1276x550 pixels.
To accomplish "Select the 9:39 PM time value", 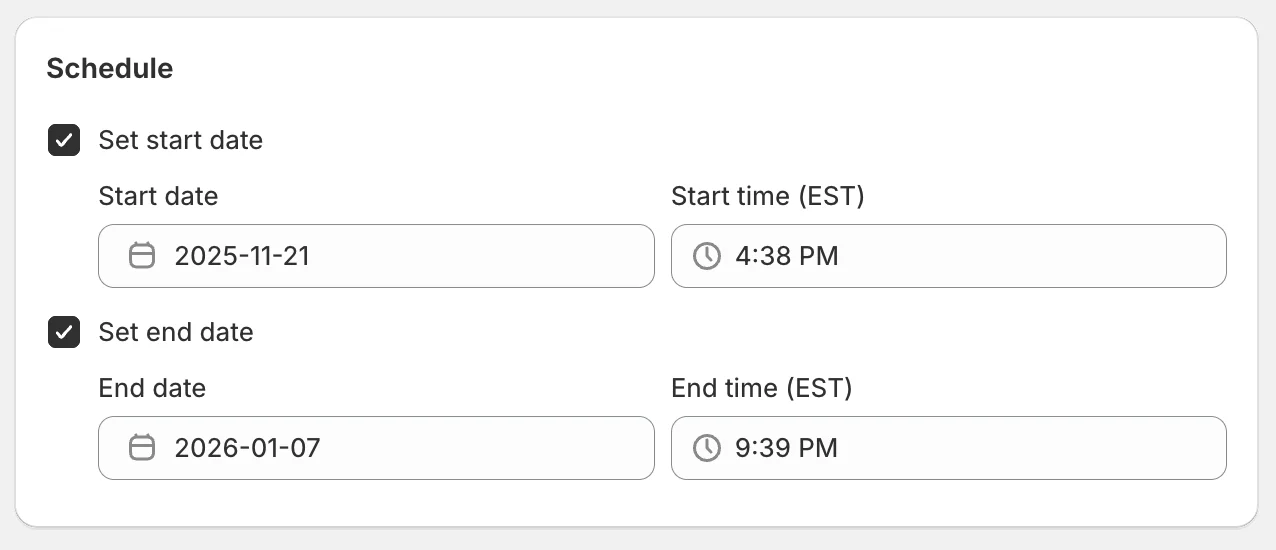I will (786, 448).
